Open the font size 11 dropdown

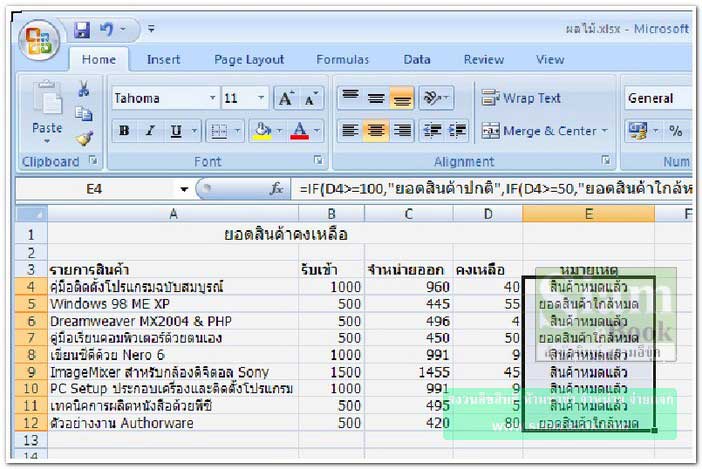(261, 98)
